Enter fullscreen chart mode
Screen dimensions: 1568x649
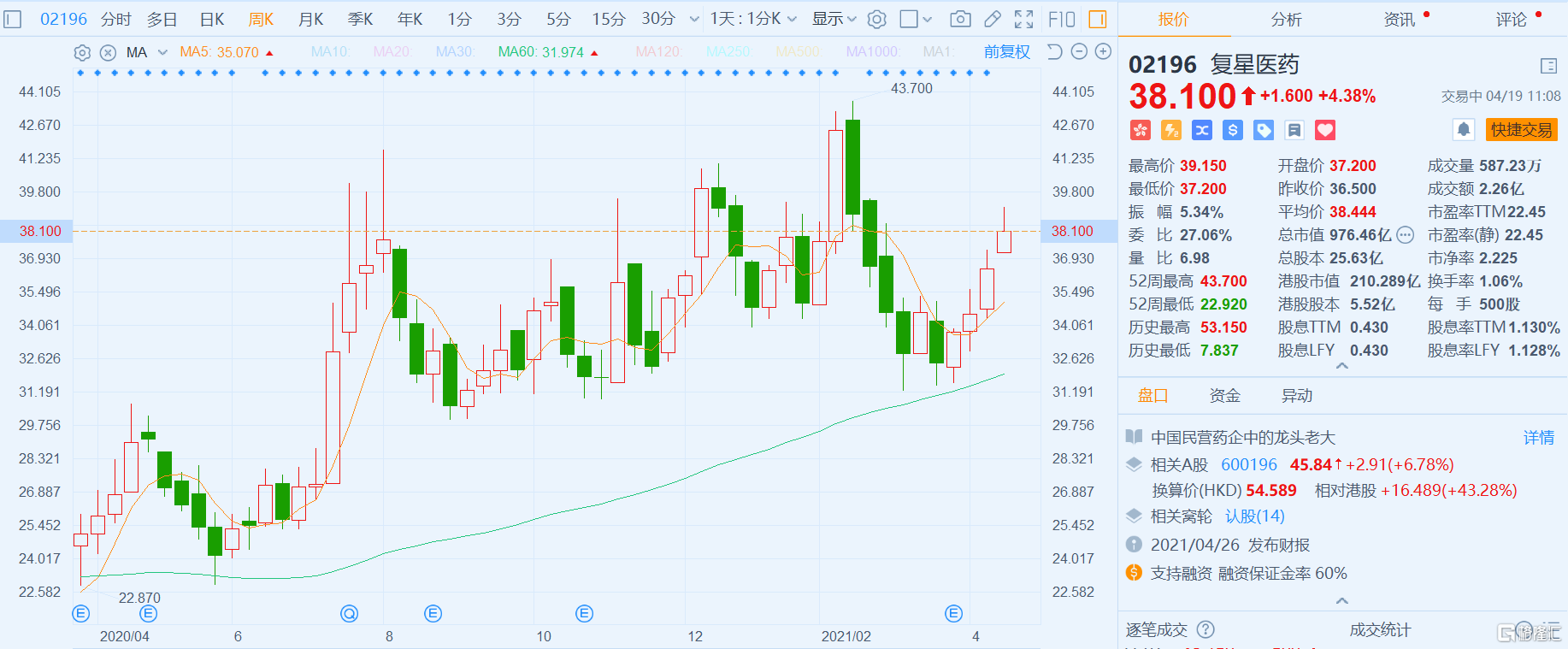click(x=1023, y=19)
